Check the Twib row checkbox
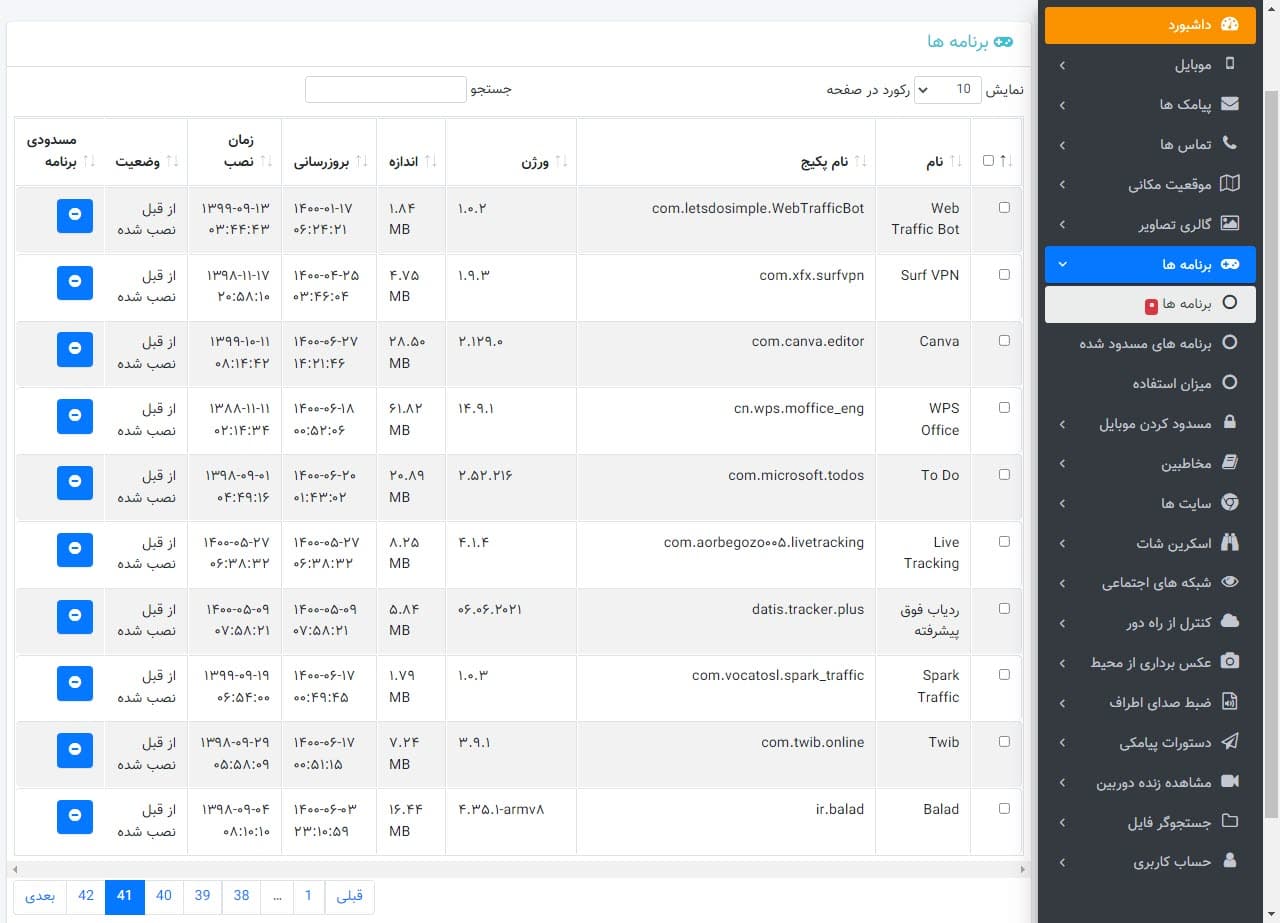 [x=1004, y=742]
